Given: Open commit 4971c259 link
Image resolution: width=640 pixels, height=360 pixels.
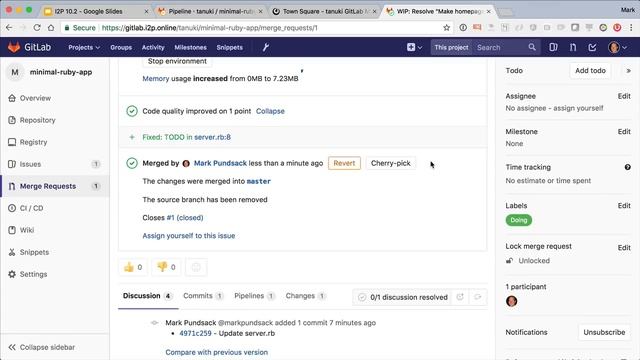Looking at the screenshot, I should tap(196, 333).
